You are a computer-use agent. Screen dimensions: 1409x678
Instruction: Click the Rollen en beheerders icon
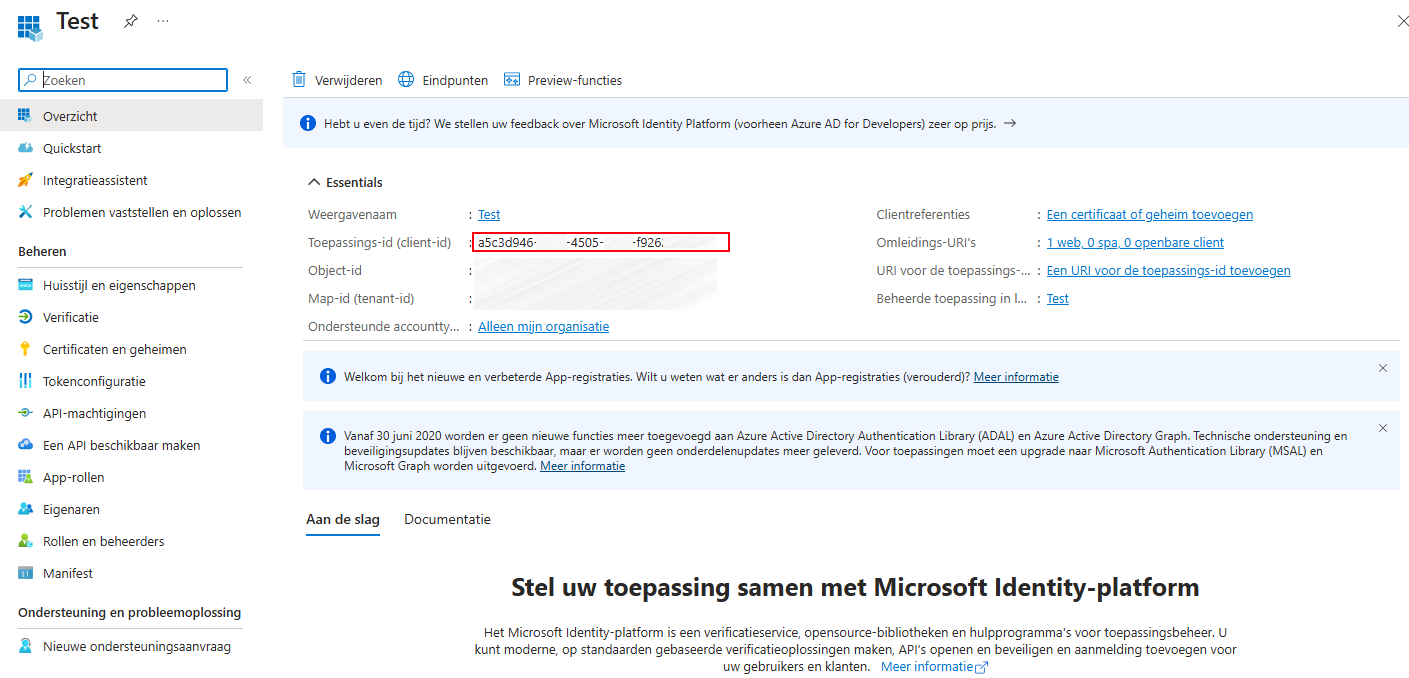click(x=26, y=541)
